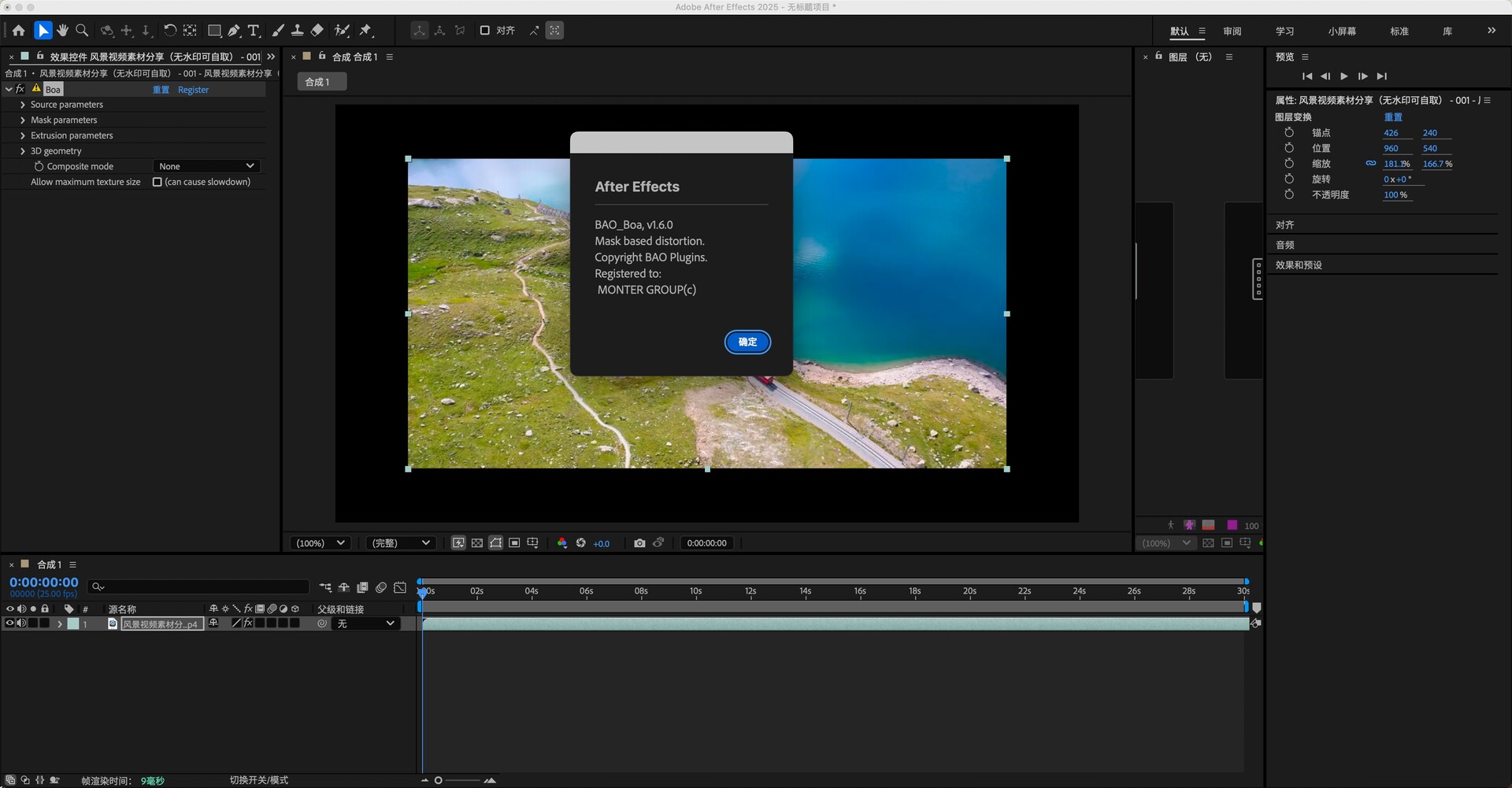Select the Pan Behind anchor tool

pyautogui.click(x=190, y=31)
